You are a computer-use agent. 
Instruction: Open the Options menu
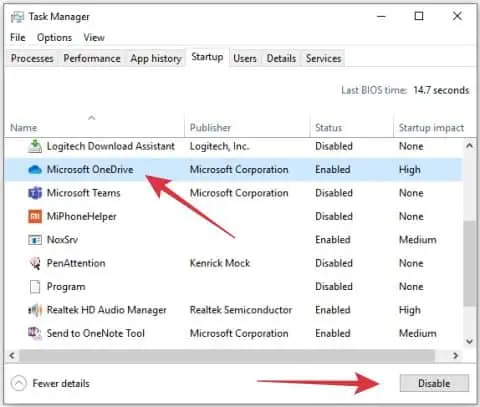click(54, 38)
